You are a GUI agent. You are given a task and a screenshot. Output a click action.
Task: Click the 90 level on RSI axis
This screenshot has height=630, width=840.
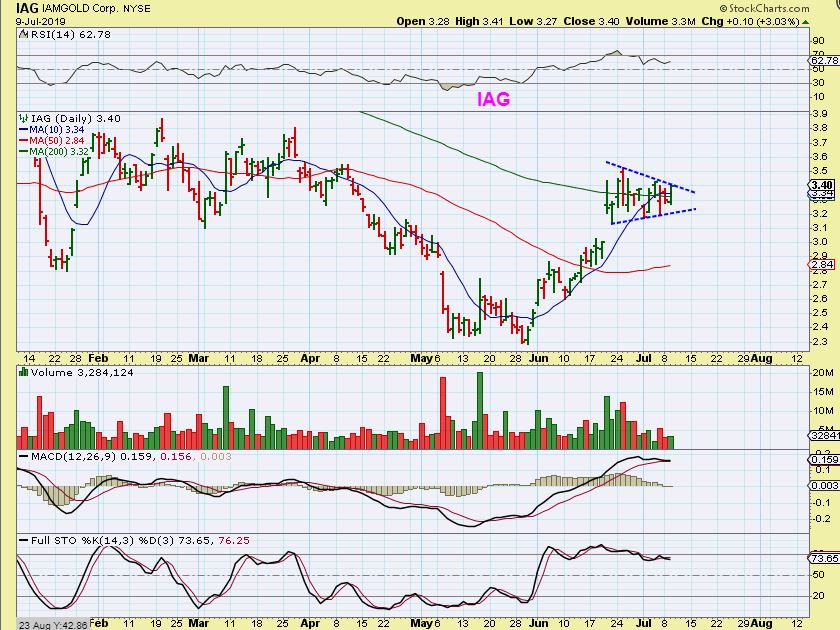[x=818, y=41]
